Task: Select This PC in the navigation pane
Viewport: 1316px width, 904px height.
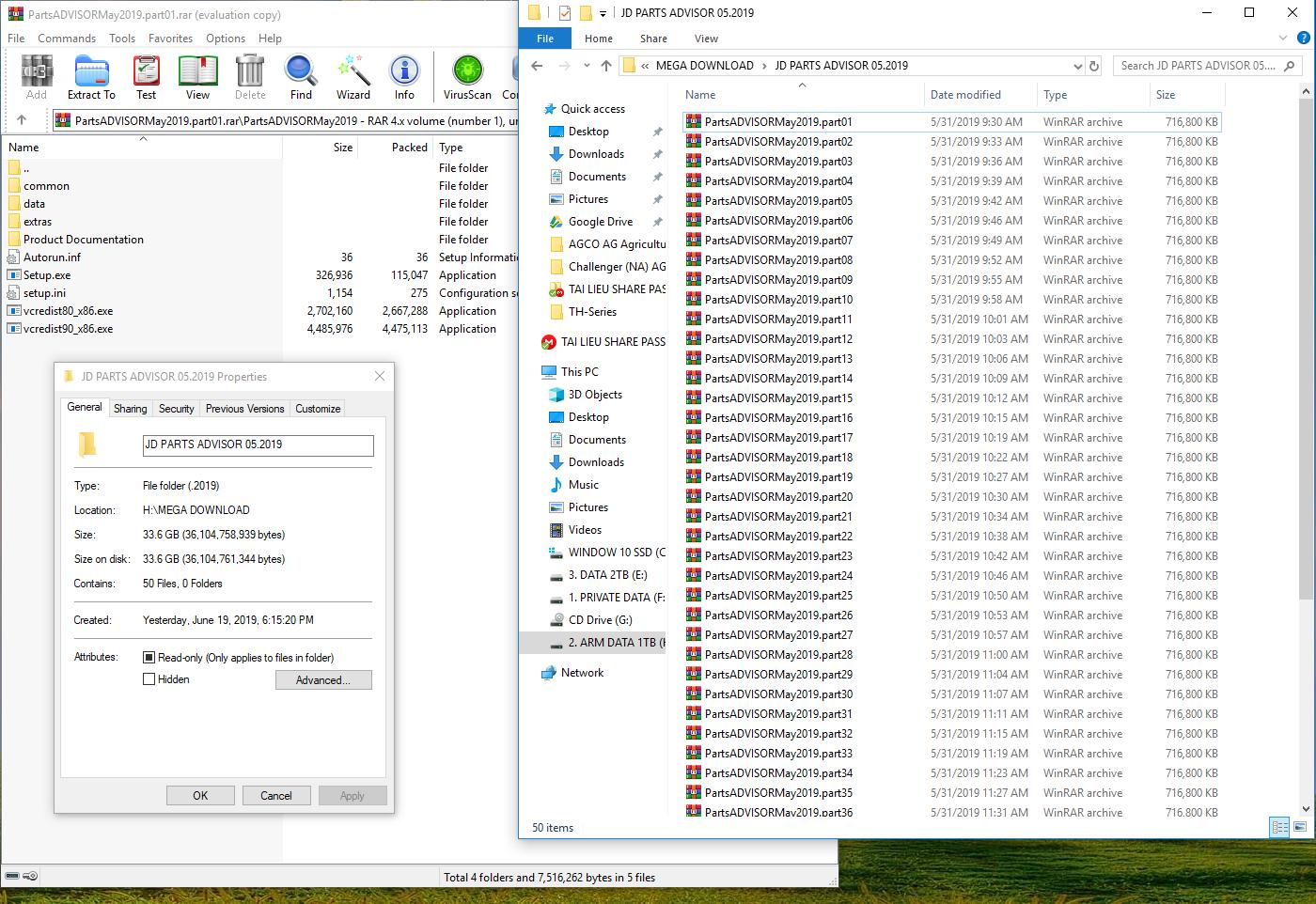Action: click(x=579, y=372)
